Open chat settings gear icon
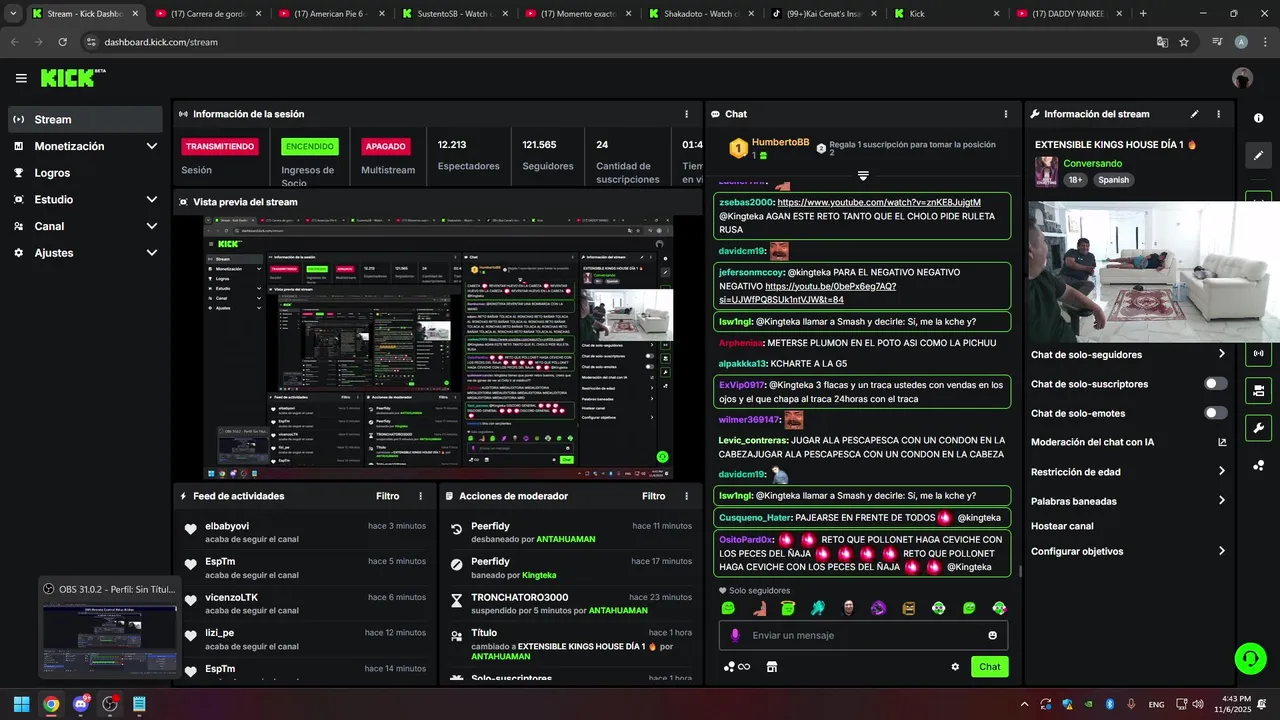Screen dimensions: 1280x720 [x=955, y=667]
